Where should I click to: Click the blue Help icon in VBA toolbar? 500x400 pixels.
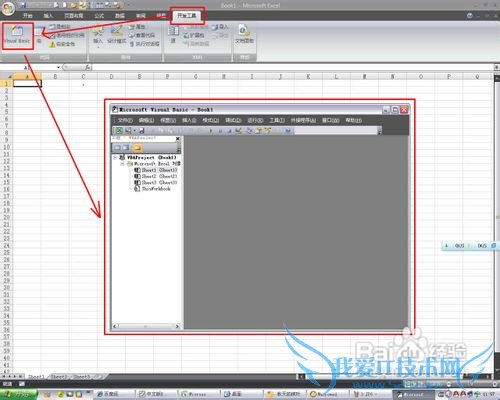coord(288,131)
